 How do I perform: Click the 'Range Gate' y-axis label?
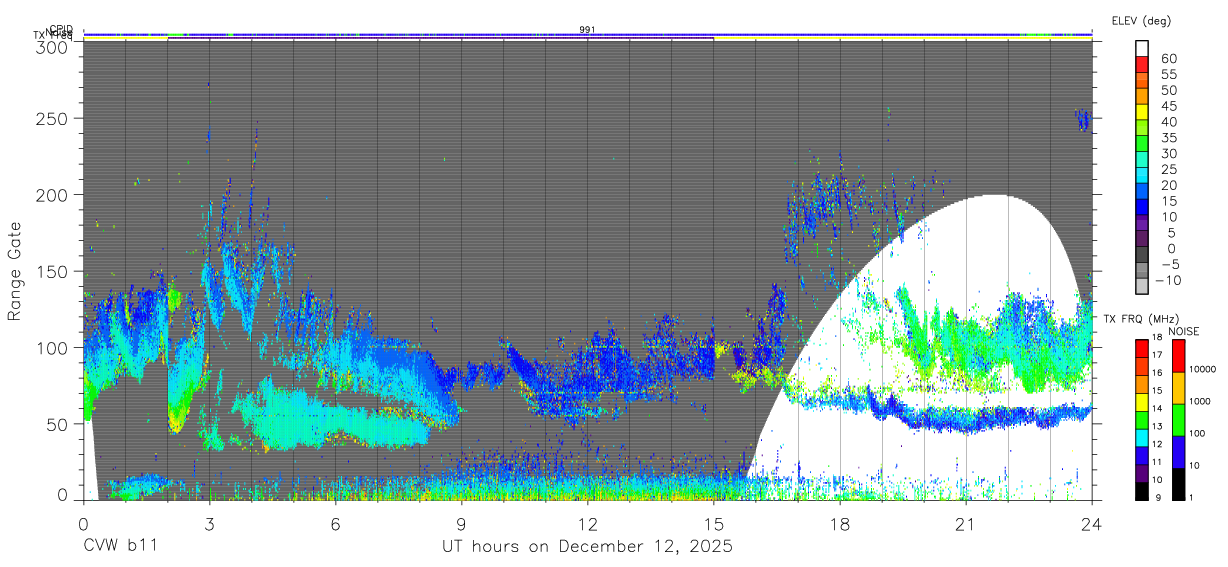pyautogui.click(x=15, y=271)
